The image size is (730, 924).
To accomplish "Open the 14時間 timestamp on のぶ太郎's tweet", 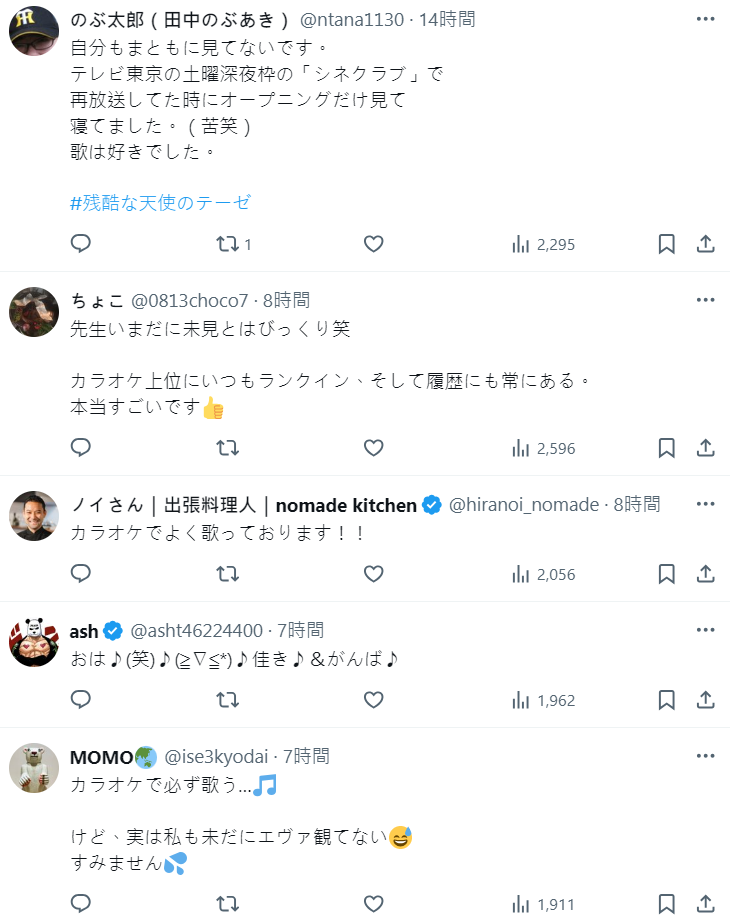I will click(447, 19).
